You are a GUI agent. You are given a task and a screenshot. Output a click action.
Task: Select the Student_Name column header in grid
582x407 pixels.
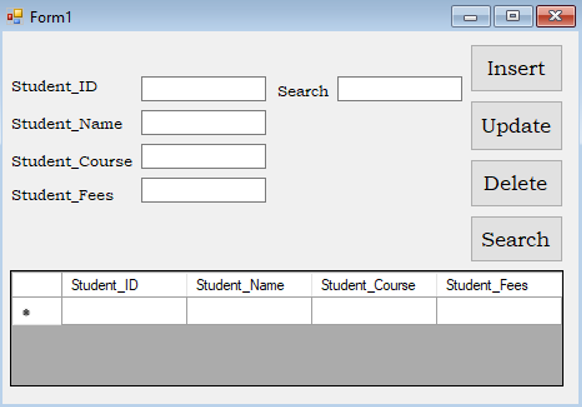249,285
